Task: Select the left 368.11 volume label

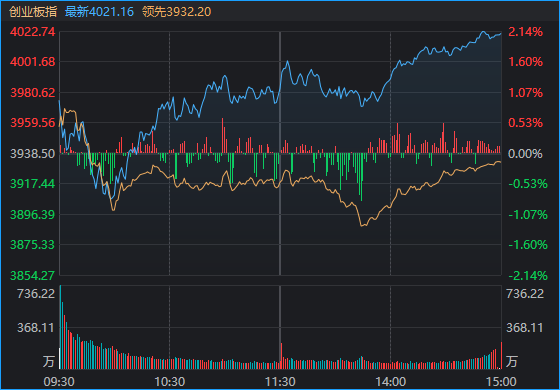Action: click(36, 328)
